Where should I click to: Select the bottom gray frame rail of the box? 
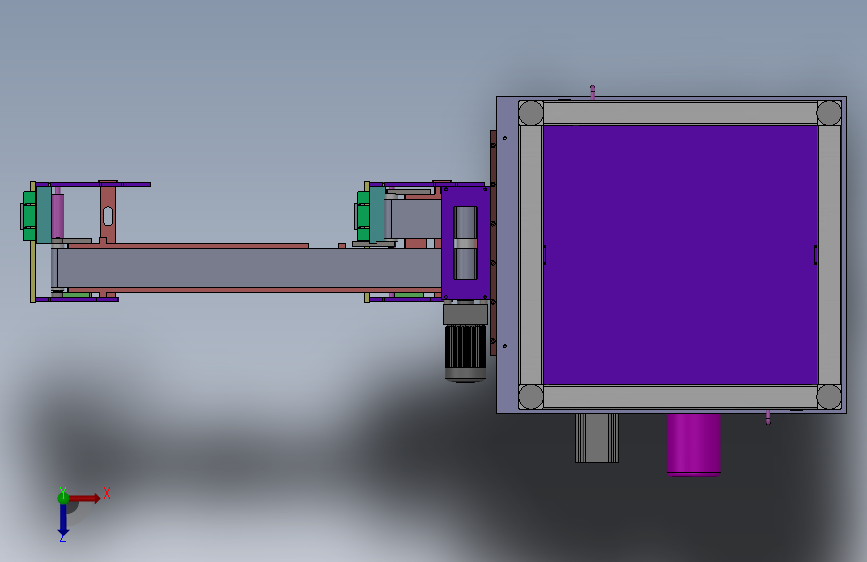tap(680, 397)
